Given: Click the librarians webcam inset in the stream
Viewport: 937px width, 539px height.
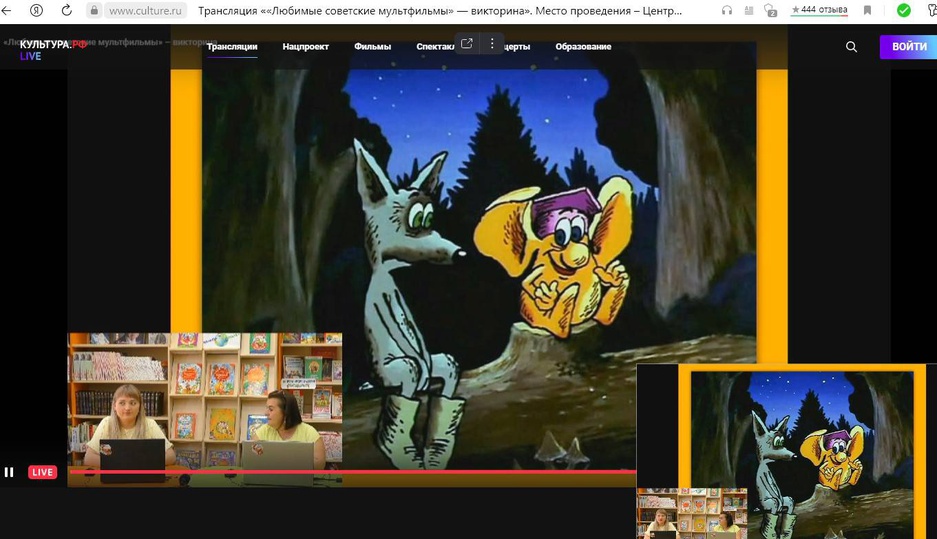Looking at the screenshot, I should [205, 410].
